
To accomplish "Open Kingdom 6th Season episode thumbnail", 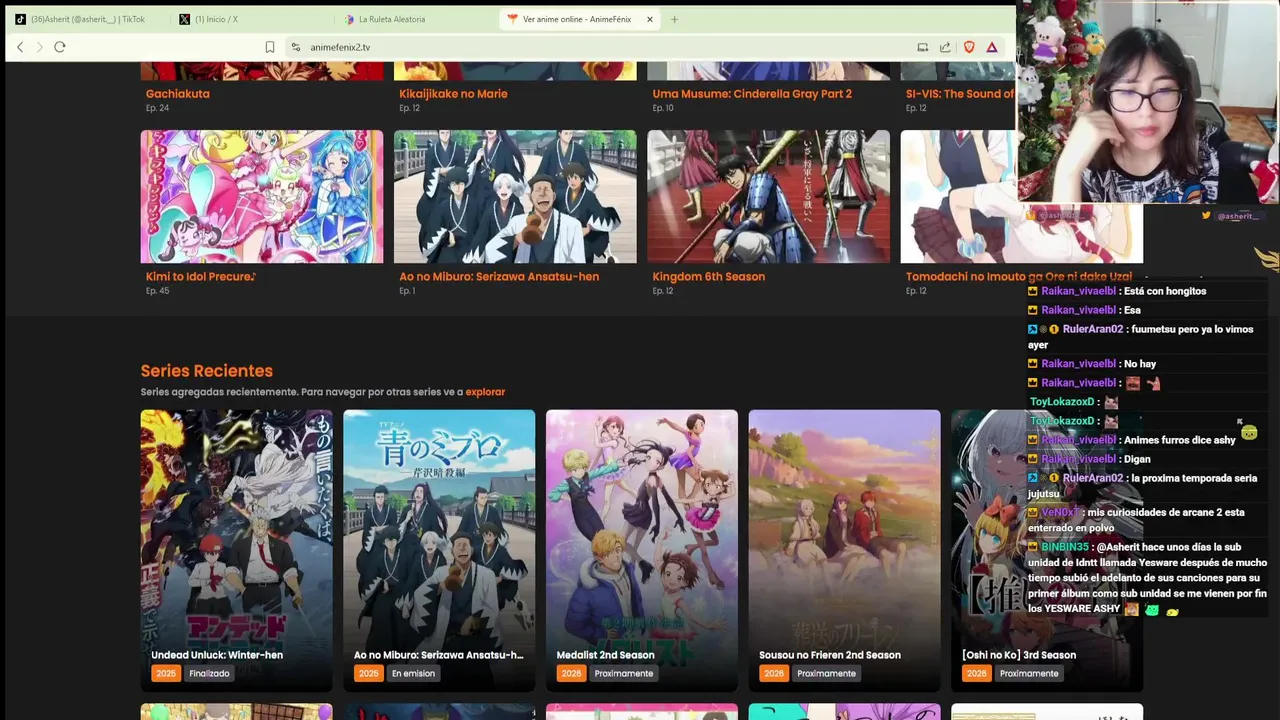I will 768,196.
